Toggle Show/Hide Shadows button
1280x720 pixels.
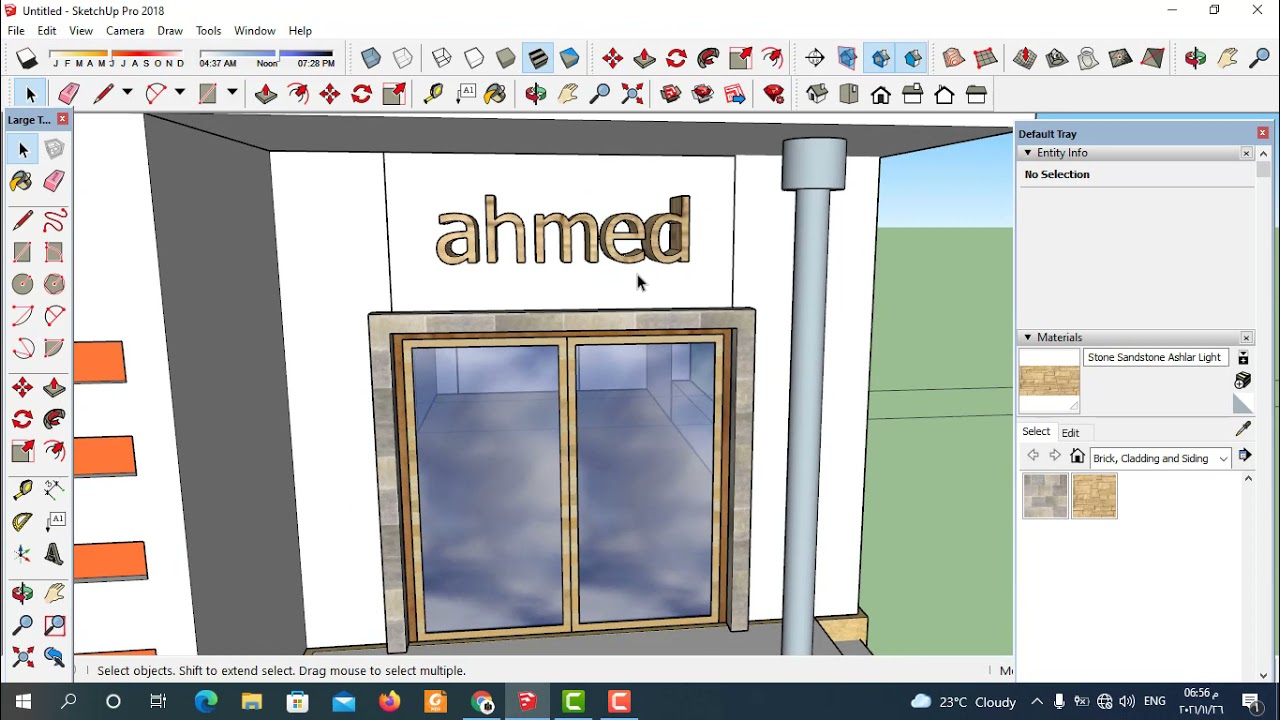pyautogui.click(x=27, y=58)
